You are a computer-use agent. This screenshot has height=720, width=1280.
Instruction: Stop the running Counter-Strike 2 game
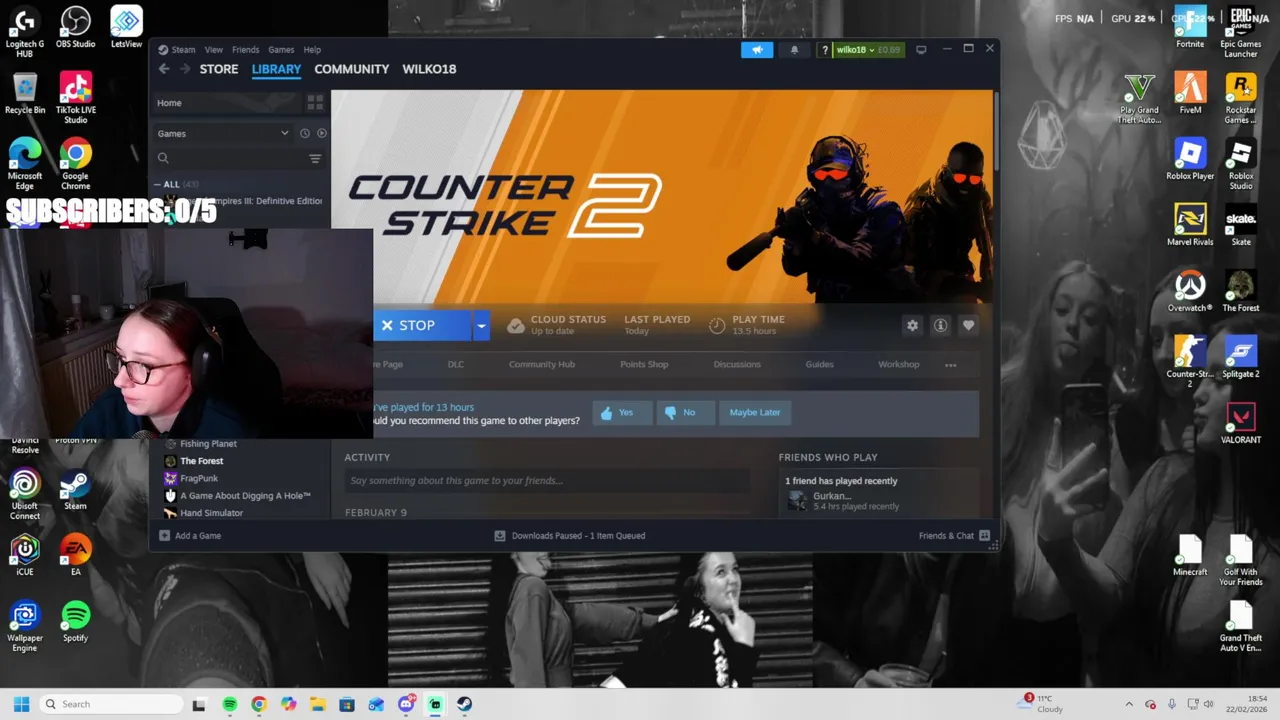[421, 325]
